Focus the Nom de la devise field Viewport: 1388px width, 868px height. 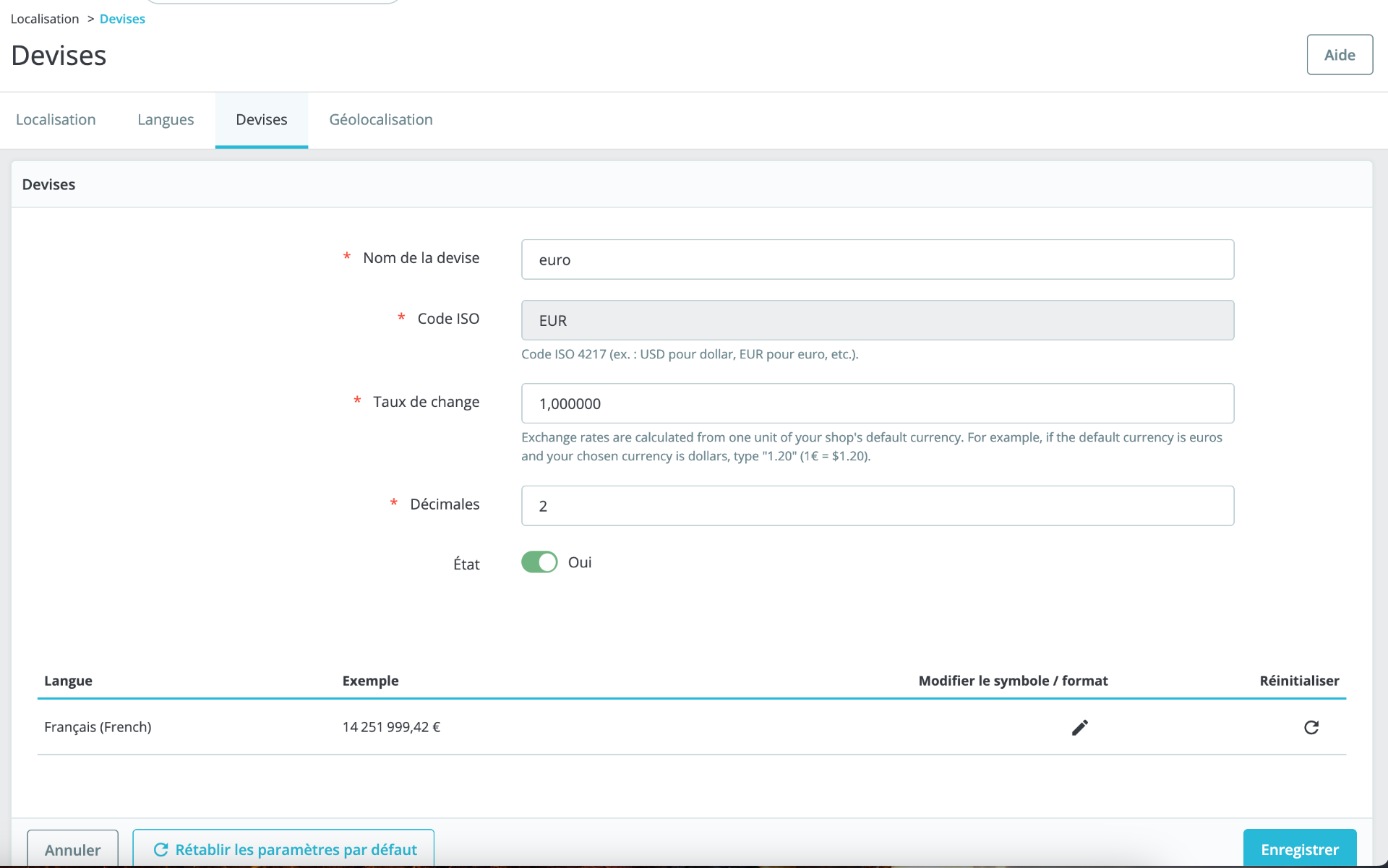878,259
